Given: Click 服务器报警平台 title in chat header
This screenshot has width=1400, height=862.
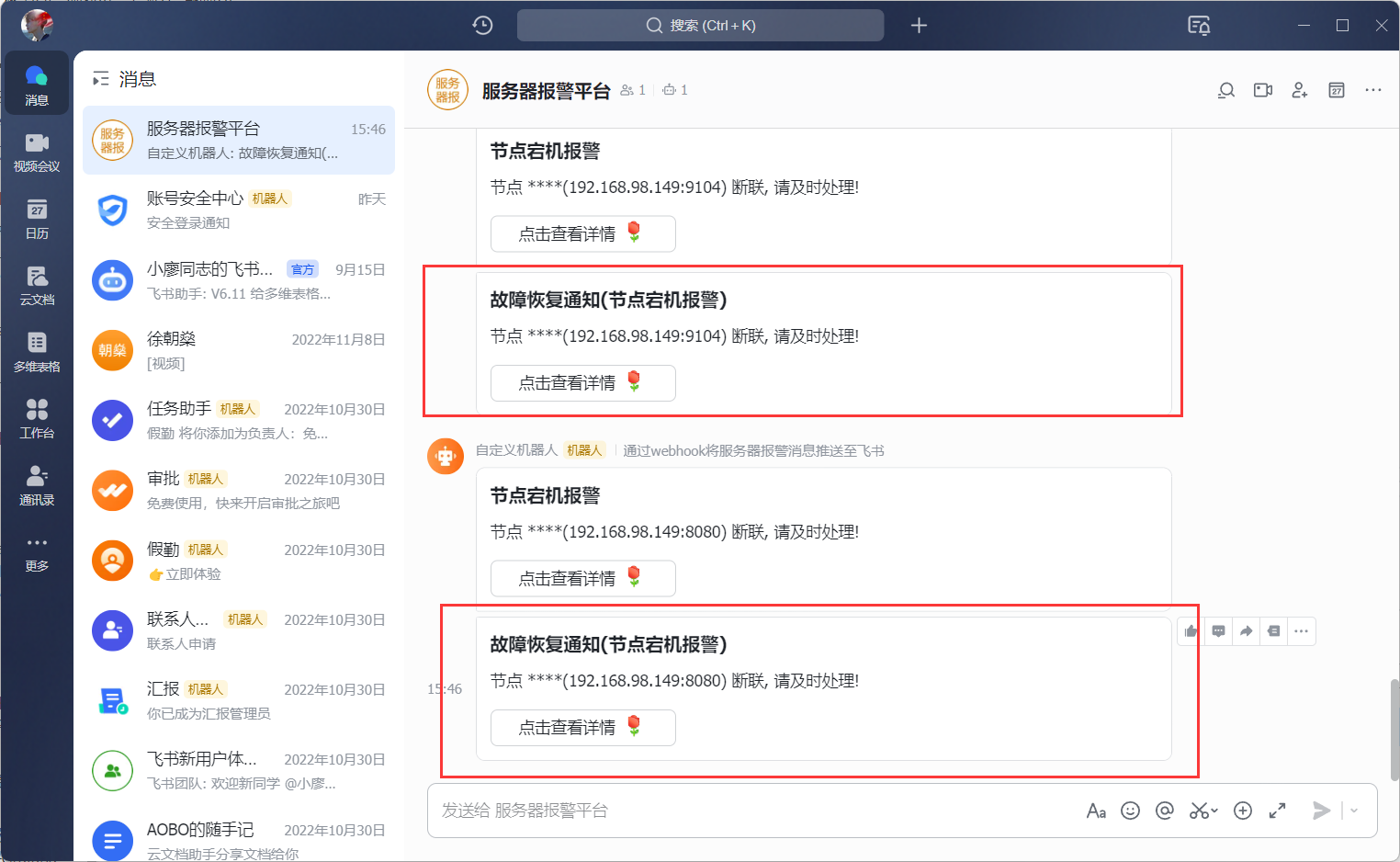Looking at the screenshot, I should point(546,91).
